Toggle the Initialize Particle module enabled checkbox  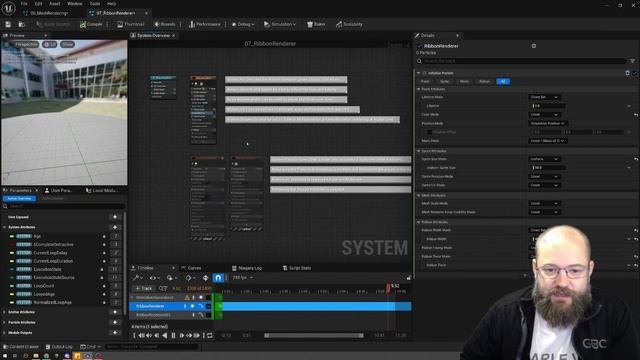(635, 73)
